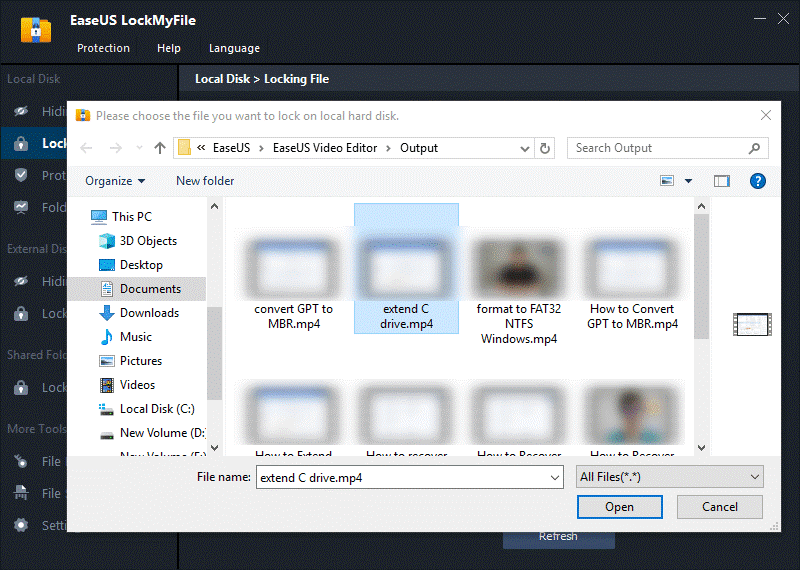Screen dimensions: 800x570
Task: Click the External Disk lock padlock icon
Action: [21, 313]
